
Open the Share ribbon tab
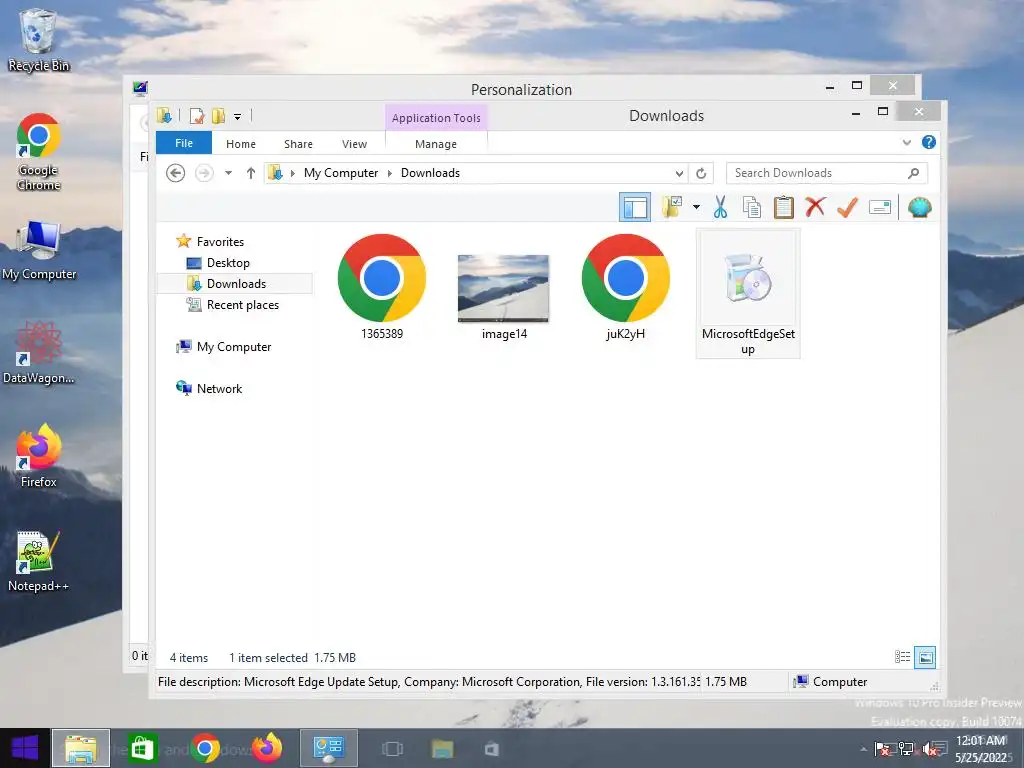[298, 144]
